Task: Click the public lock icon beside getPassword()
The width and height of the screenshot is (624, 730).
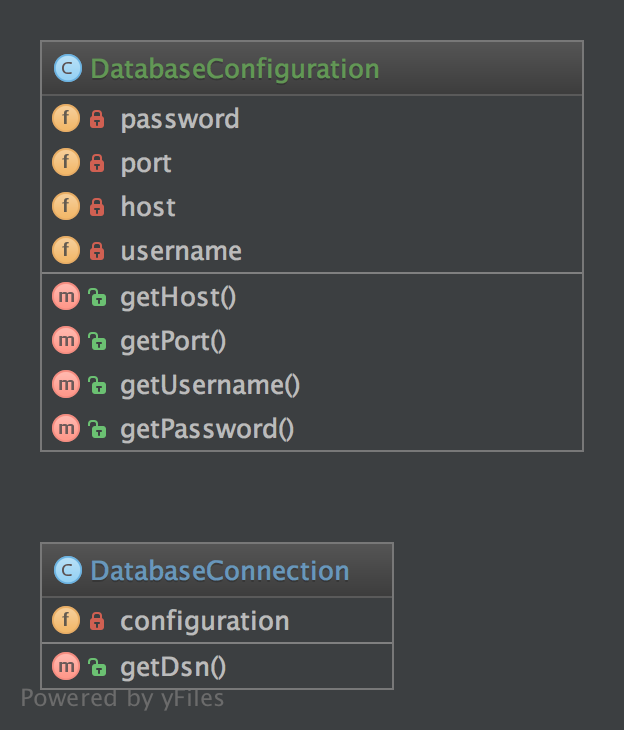Action: (97, 429)
